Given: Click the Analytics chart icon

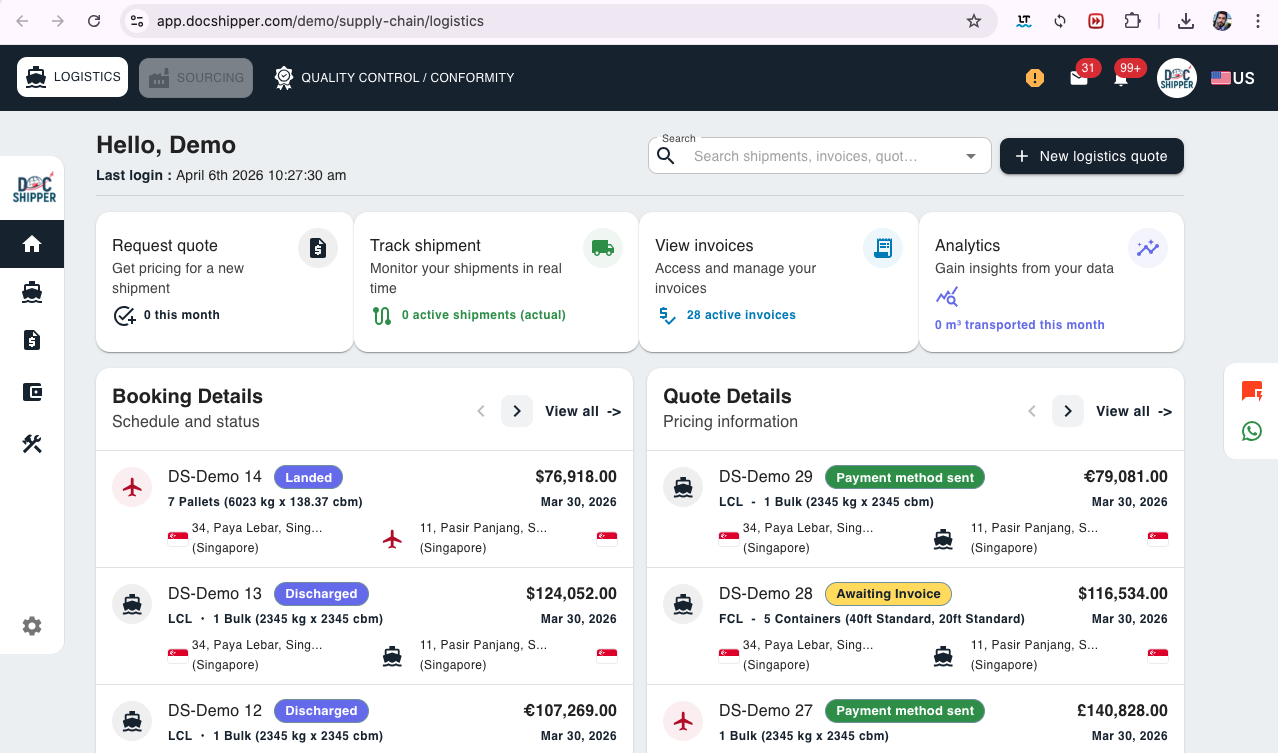Looking at the screenshot, I should 1148,248.
